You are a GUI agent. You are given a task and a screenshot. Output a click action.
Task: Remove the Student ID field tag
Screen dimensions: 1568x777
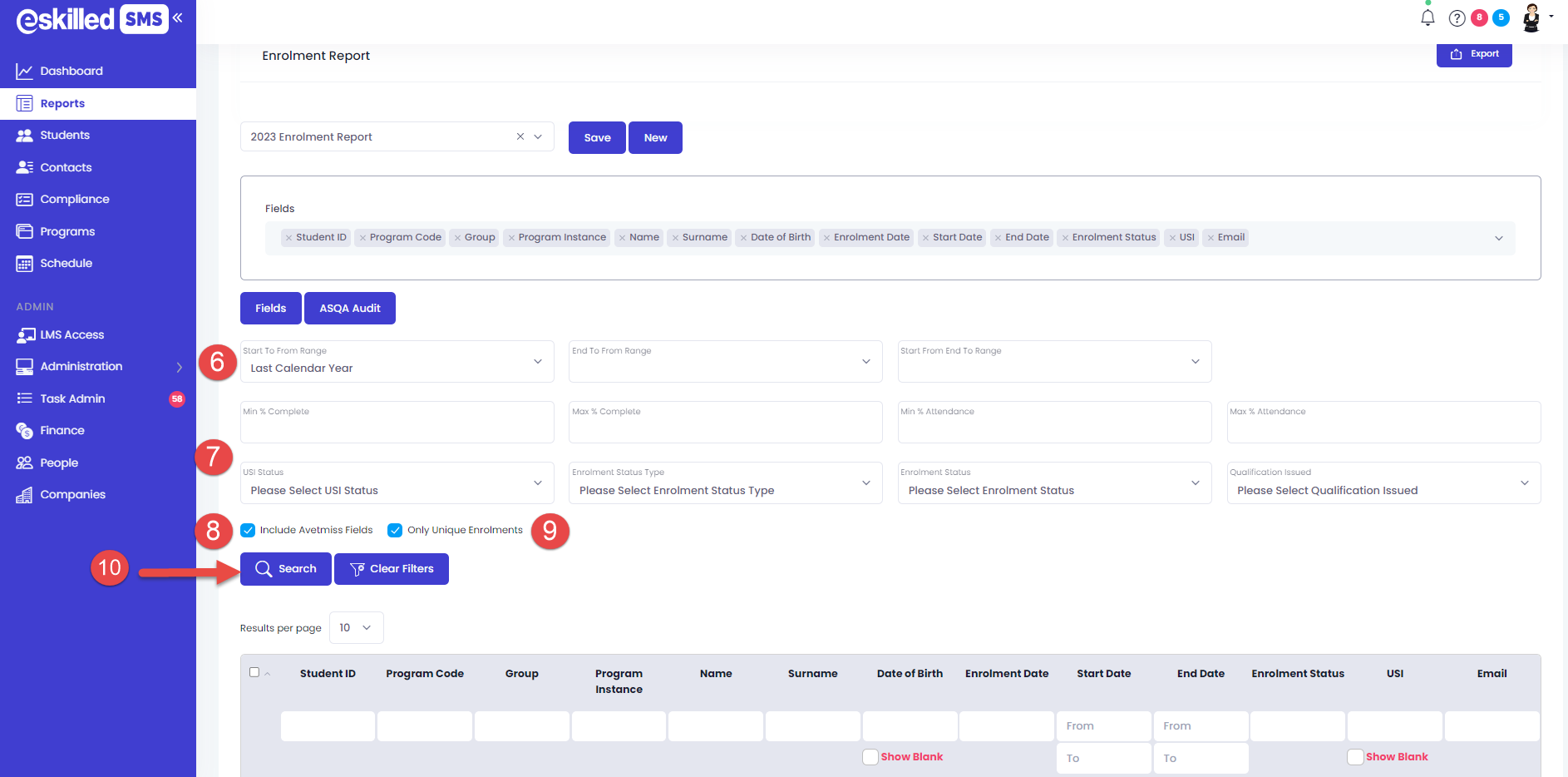288,238
